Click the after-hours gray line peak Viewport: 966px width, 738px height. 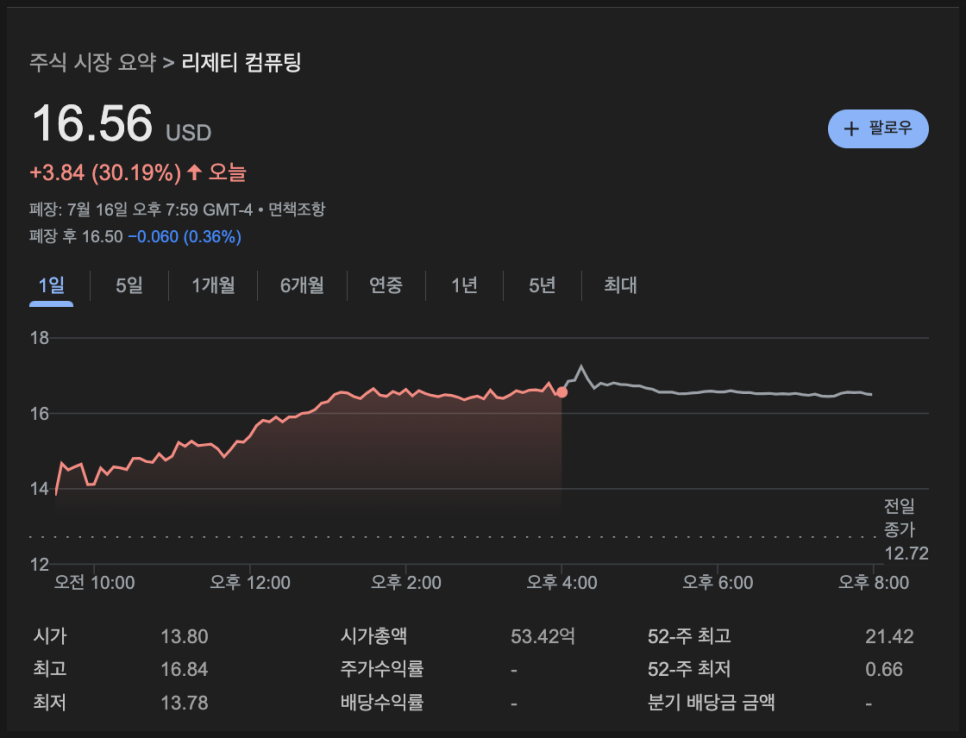point(581,367)
